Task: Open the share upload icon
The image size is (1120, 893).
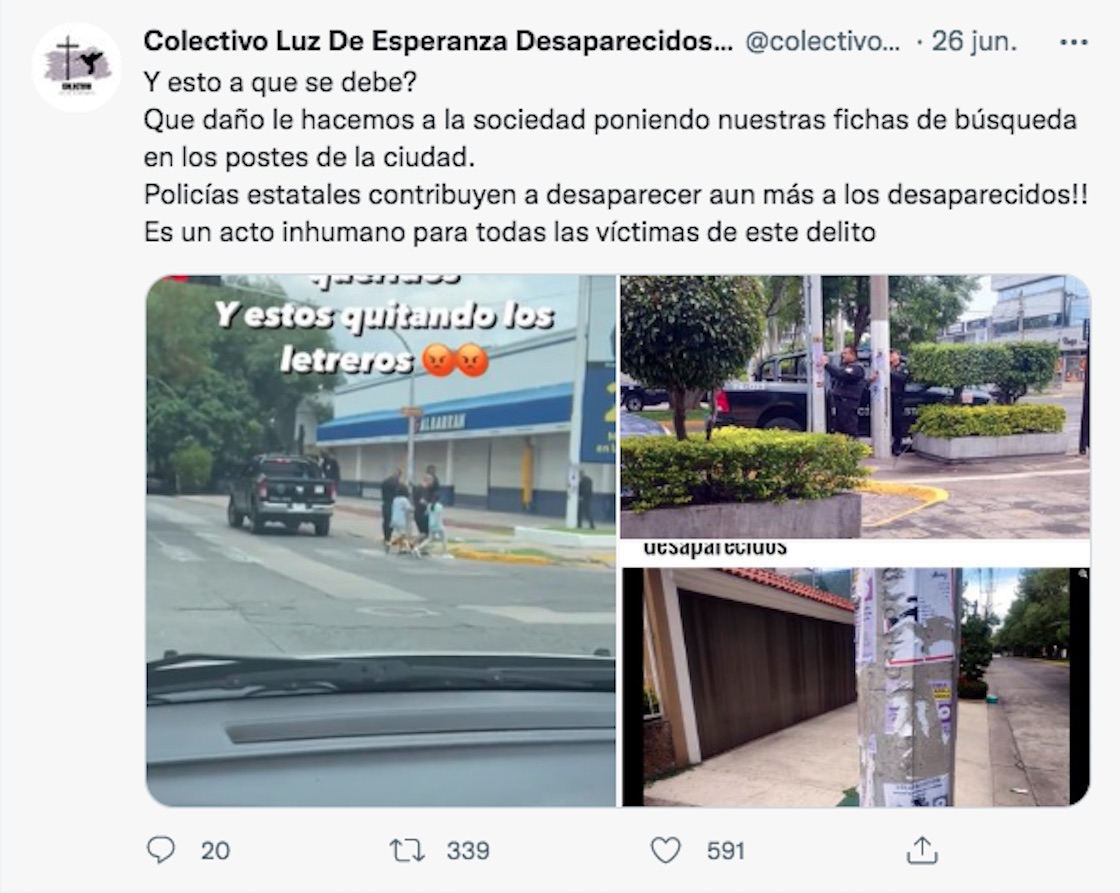Action: (921, 850)
